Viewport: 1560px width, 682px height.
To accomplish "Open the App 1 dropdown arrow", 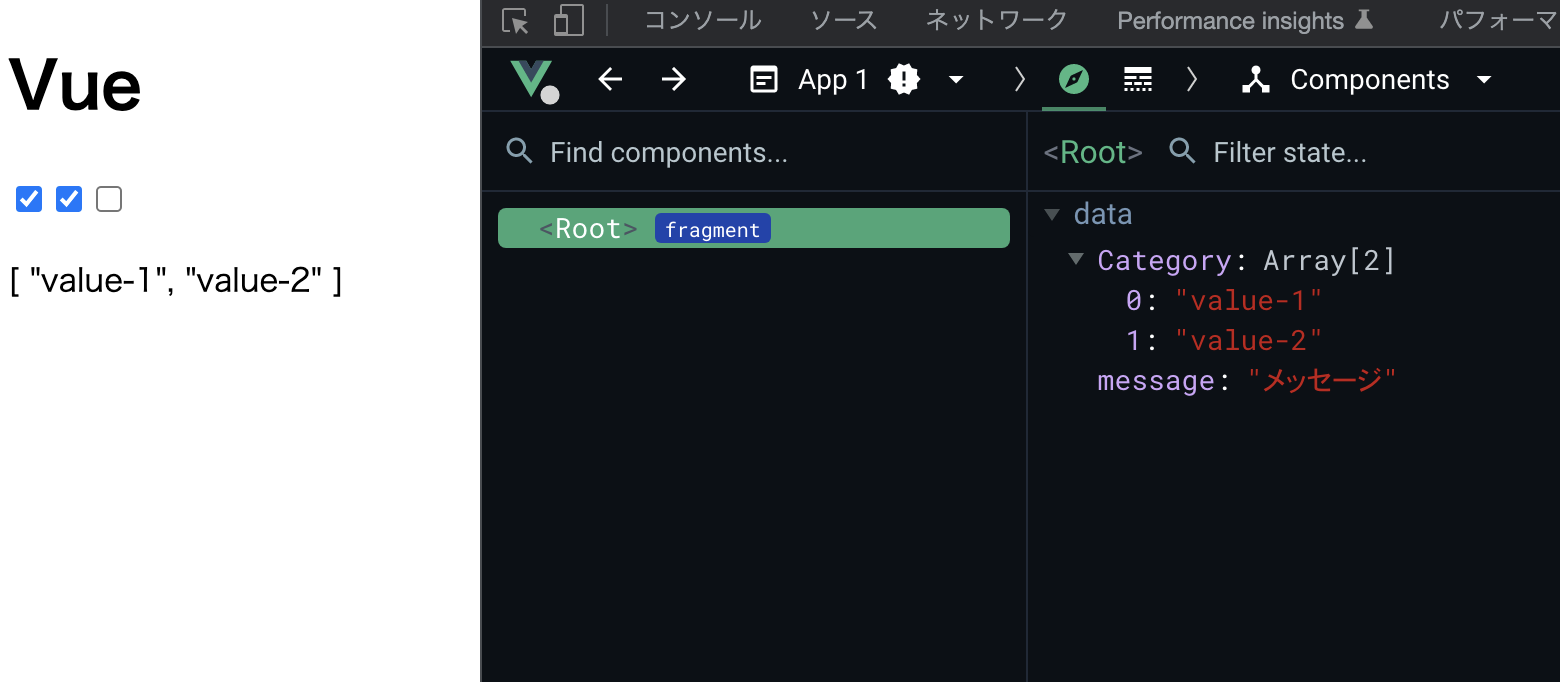I will (956, 80).
